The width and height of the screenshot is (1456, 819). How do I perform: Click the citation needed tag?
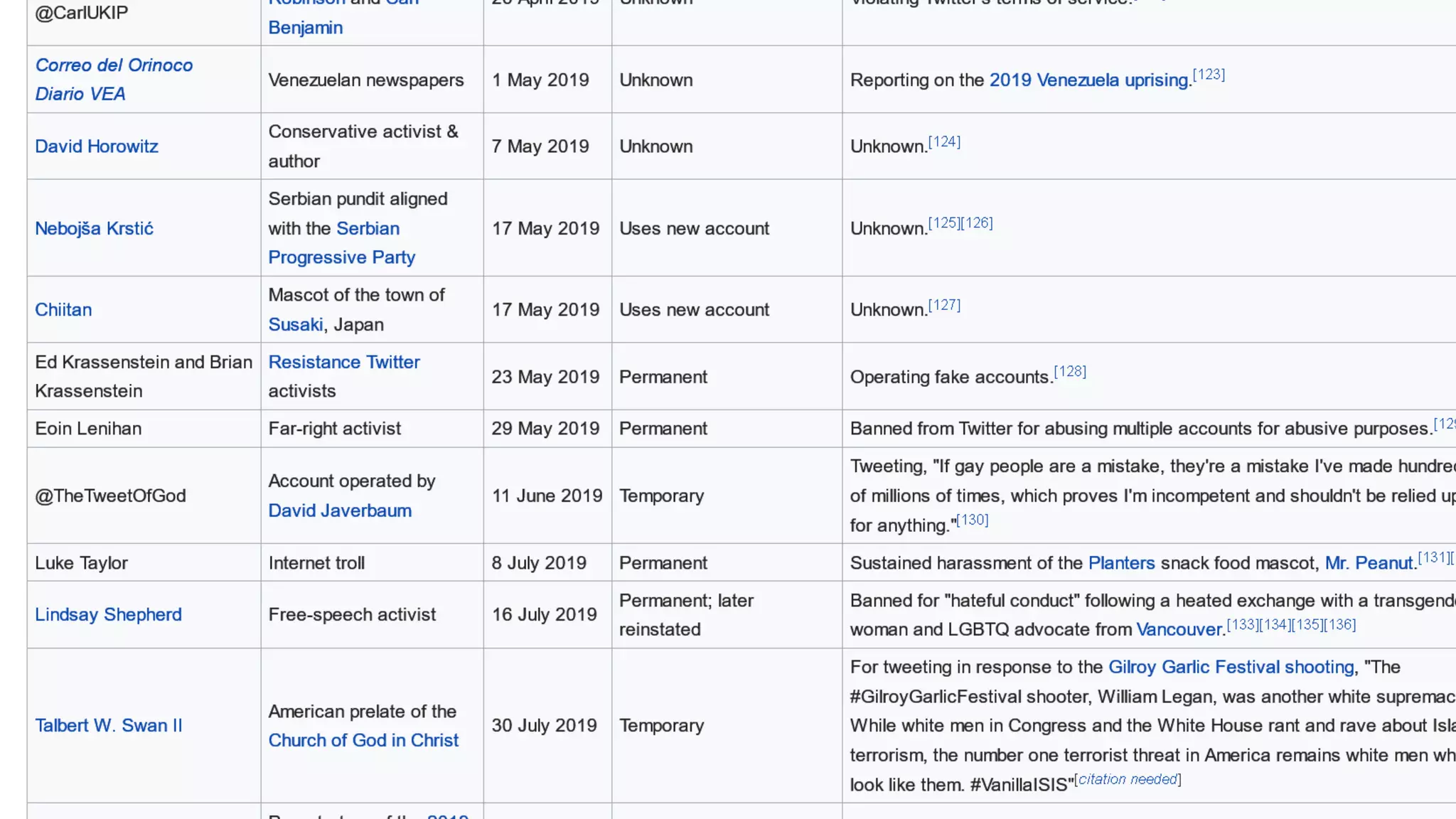pos(1128,780)
